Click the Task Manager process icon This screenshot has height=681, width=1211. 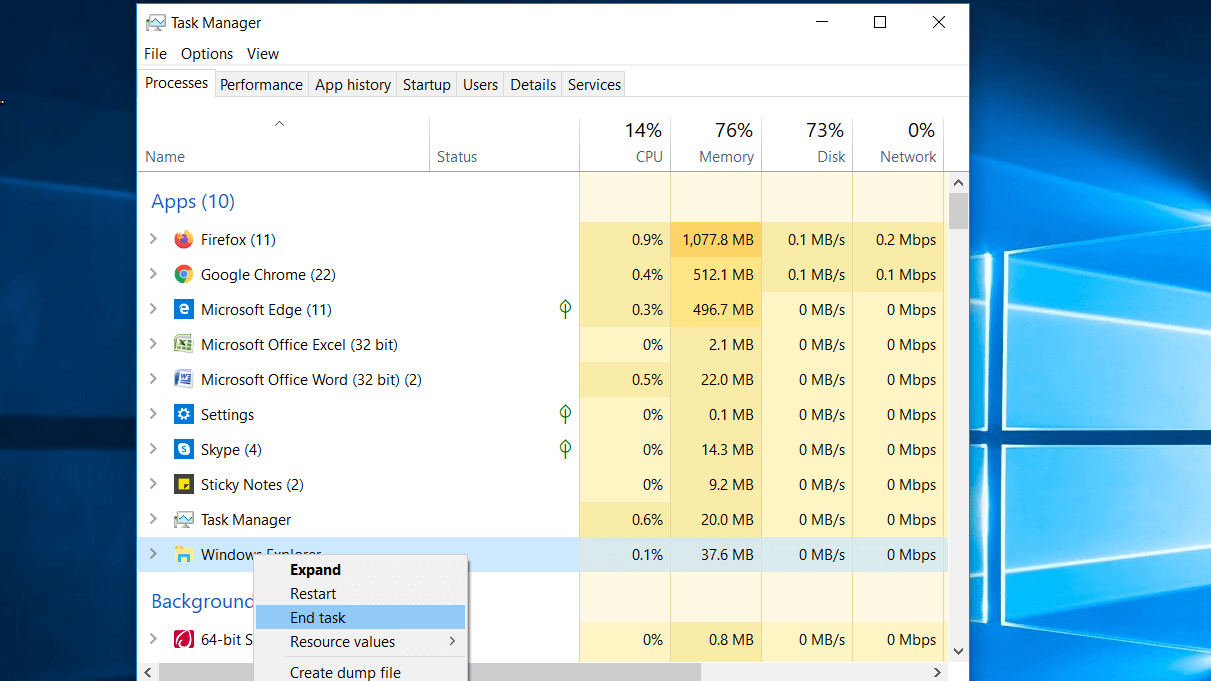point(183,519)
